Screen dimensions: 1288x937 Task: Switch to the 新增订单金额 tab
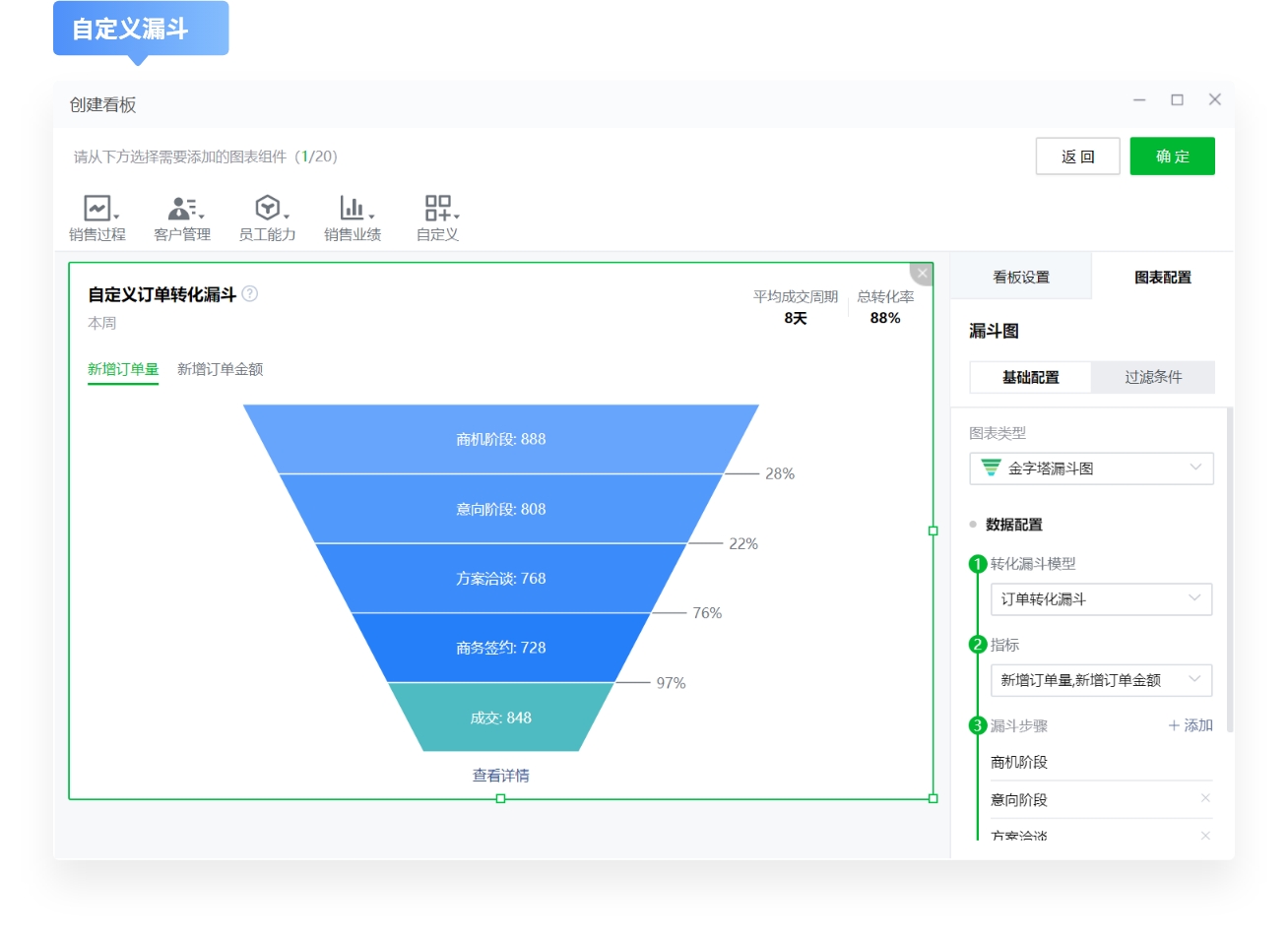click(219, 370)
